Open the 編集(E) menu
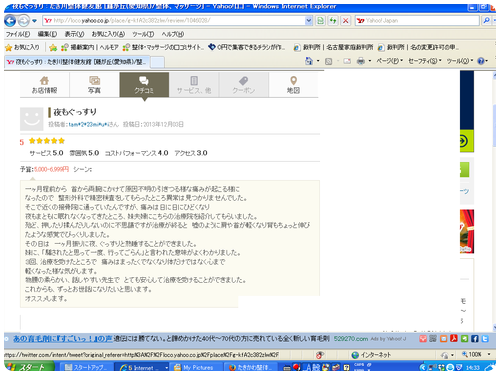The width and height of the screenshot is (500, 375). coord(47,34)
